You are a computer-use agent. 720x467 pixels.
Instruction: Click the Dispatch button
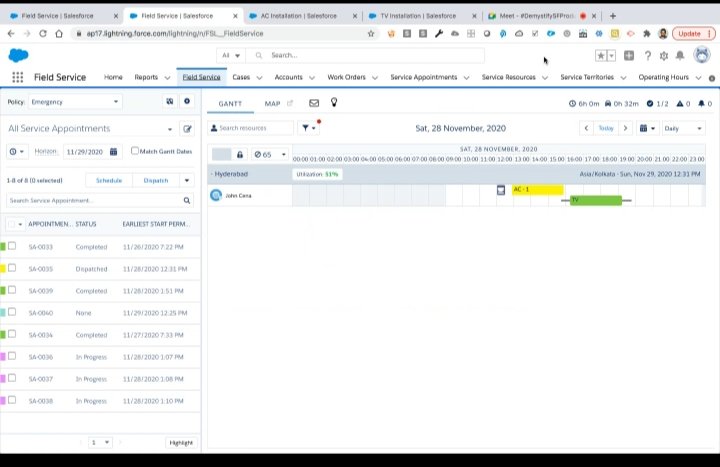coord(156,180)
